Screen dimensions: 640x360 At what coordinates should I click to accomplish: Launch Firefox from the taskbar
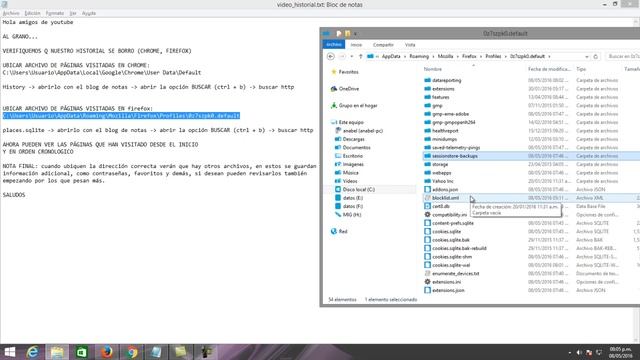[x=107, y=352]
